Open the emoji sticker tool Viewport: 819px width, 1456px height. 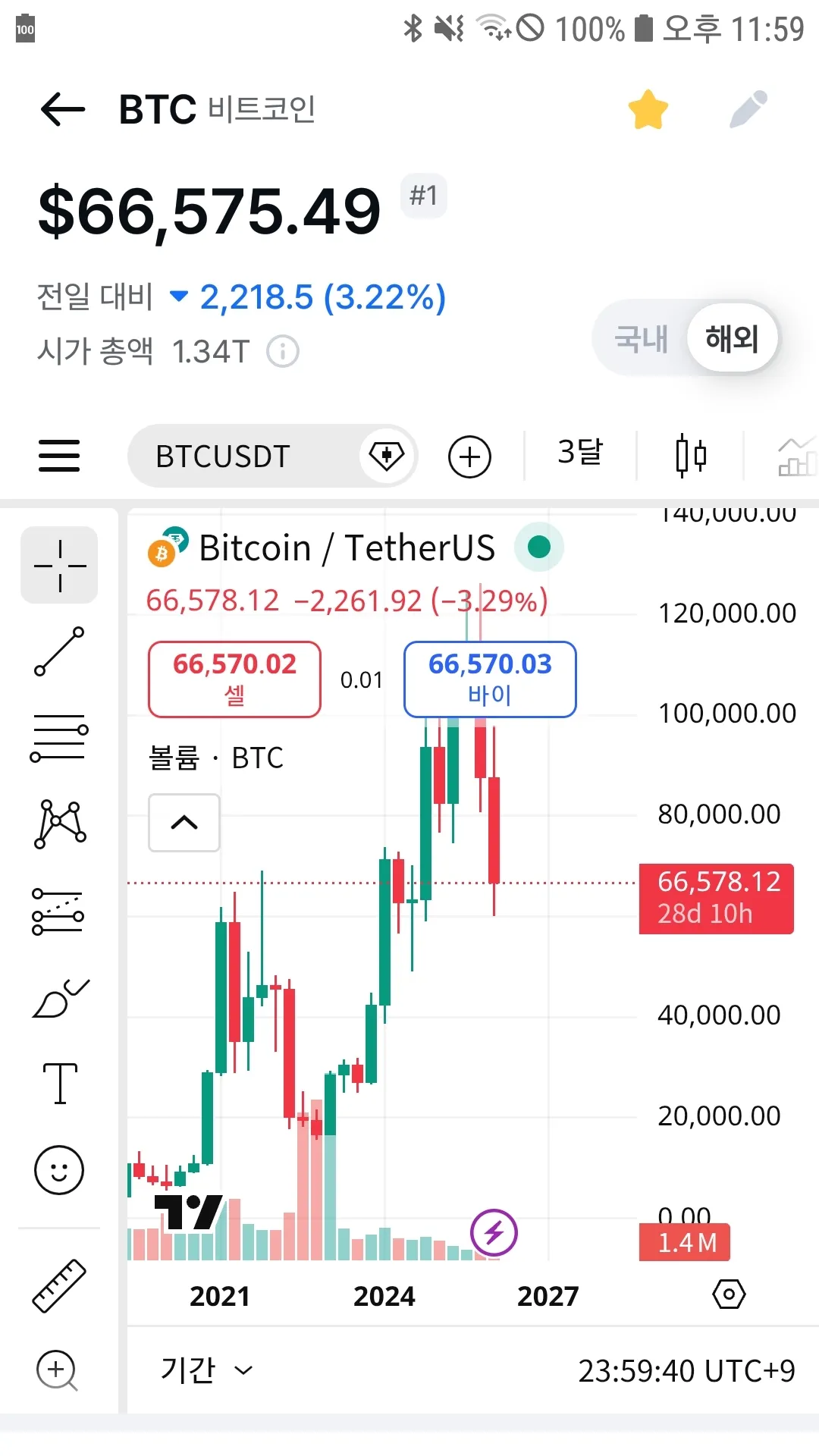point(59,1169)
